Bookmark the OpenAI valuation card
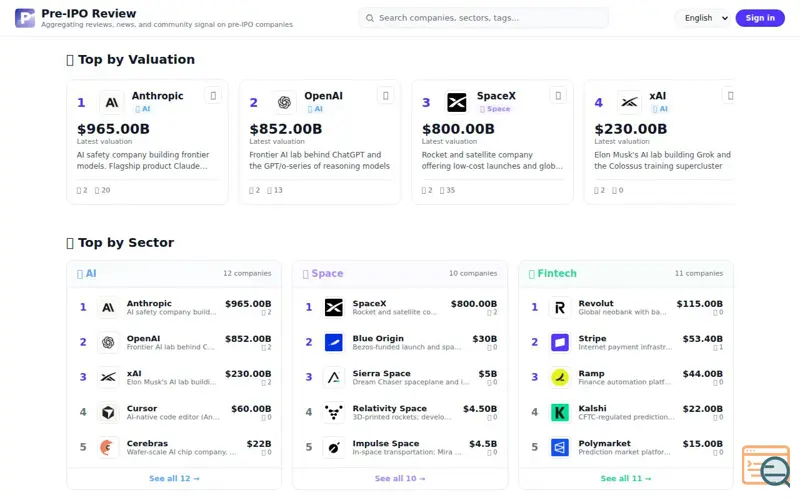The height and width of the screenshot is (500, 800). 386,95
